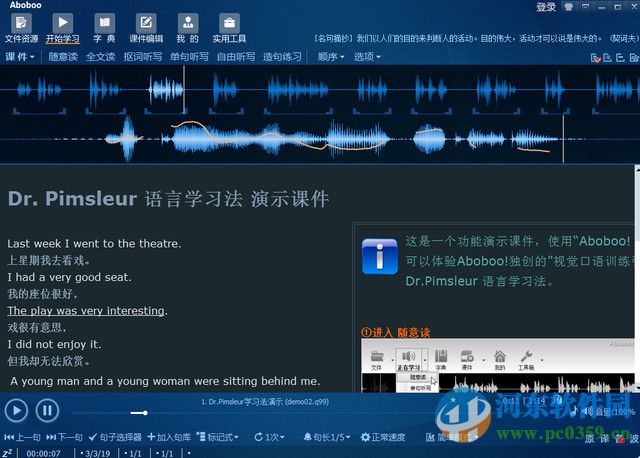Click the file title Dr.Pimsleur学习法演示 (demo02.q99)
This screenshot has width=640, height=458.
click(x=265, y=402)
